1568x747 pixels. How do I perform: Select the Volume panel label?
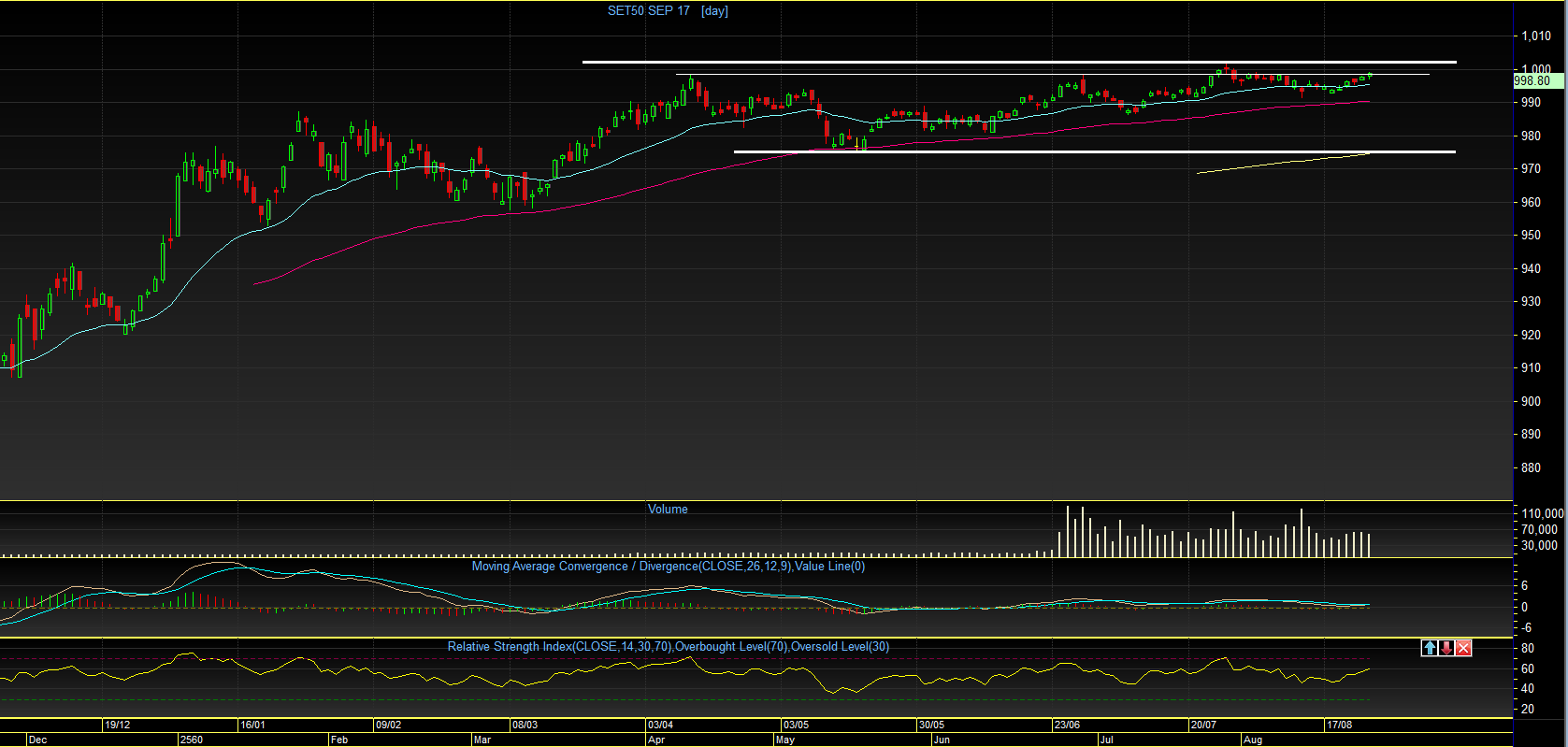point(668,510)
